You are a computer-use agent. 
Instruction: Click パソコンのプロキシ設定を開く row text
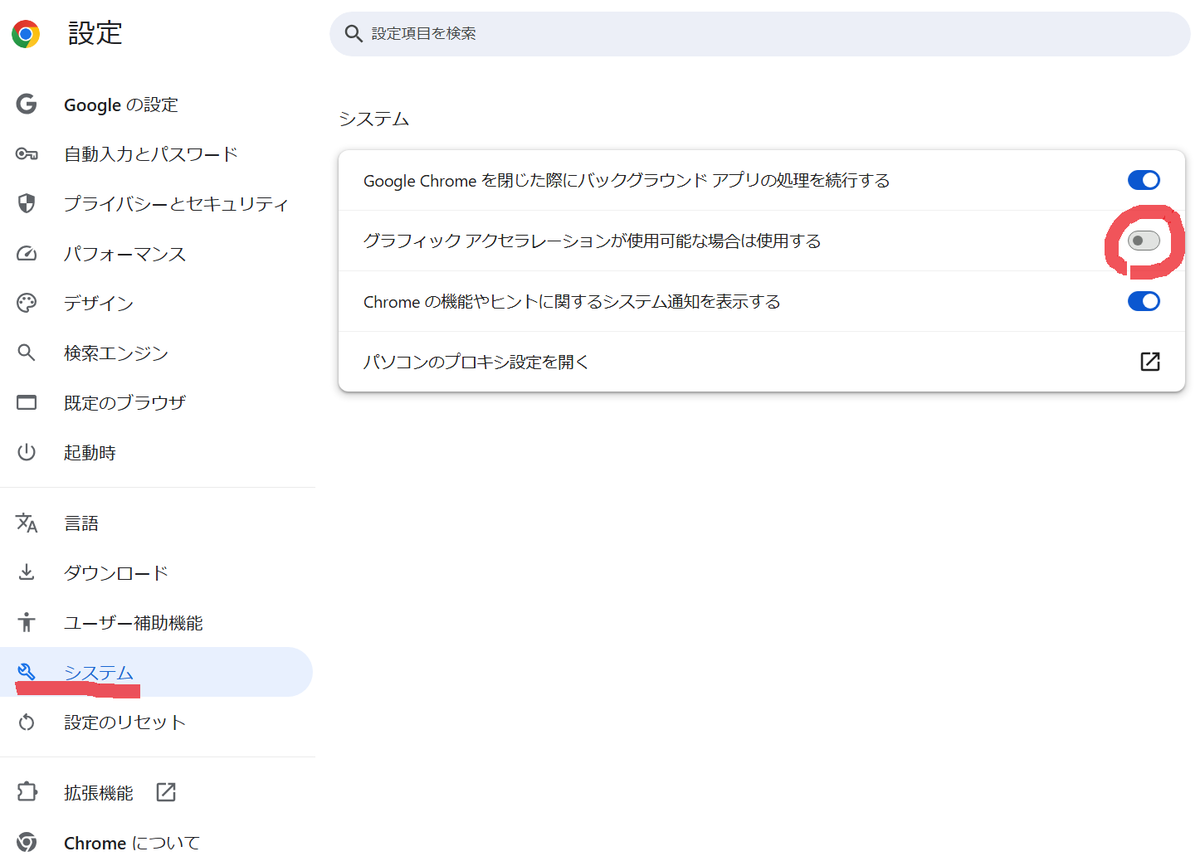pos(477,361)
